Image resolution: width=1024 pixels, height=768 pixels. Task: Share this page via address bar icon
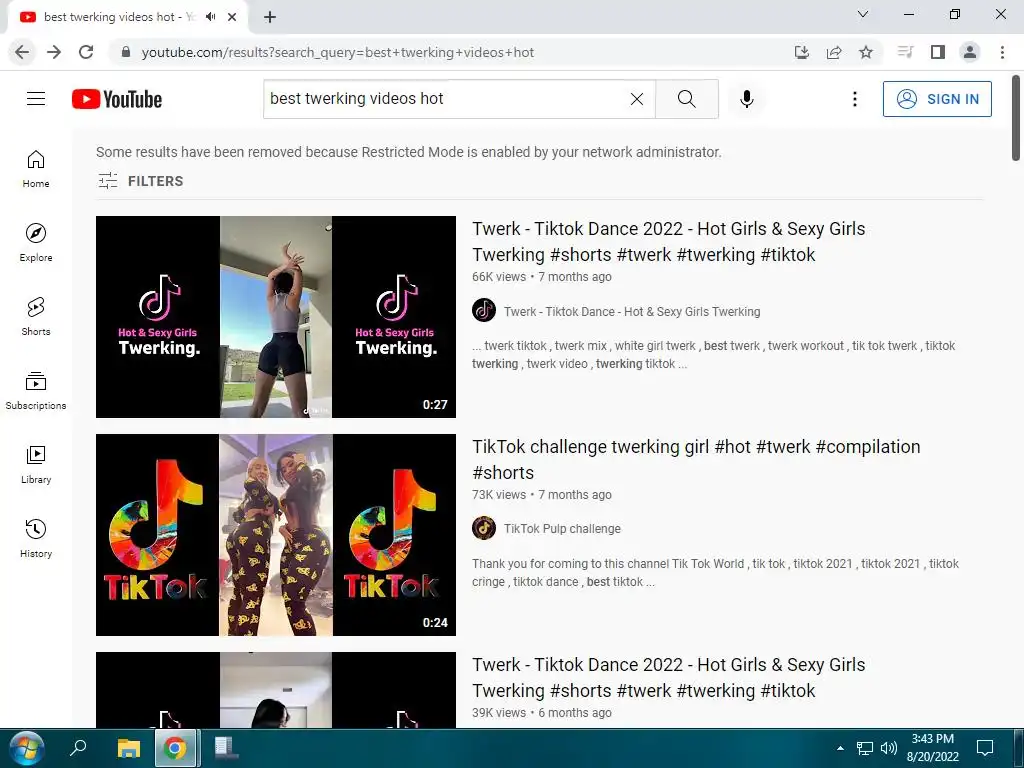click(x=833, y=52)
